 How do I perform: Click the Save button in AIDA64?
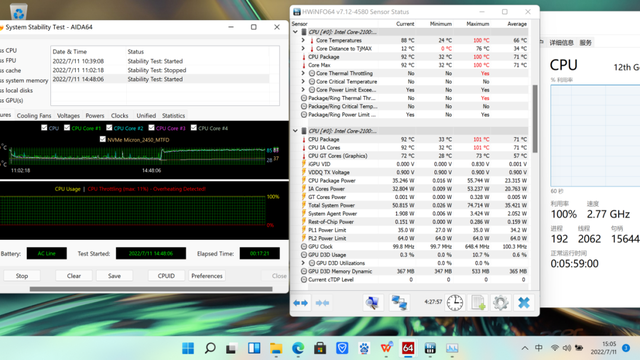(114, 276)
